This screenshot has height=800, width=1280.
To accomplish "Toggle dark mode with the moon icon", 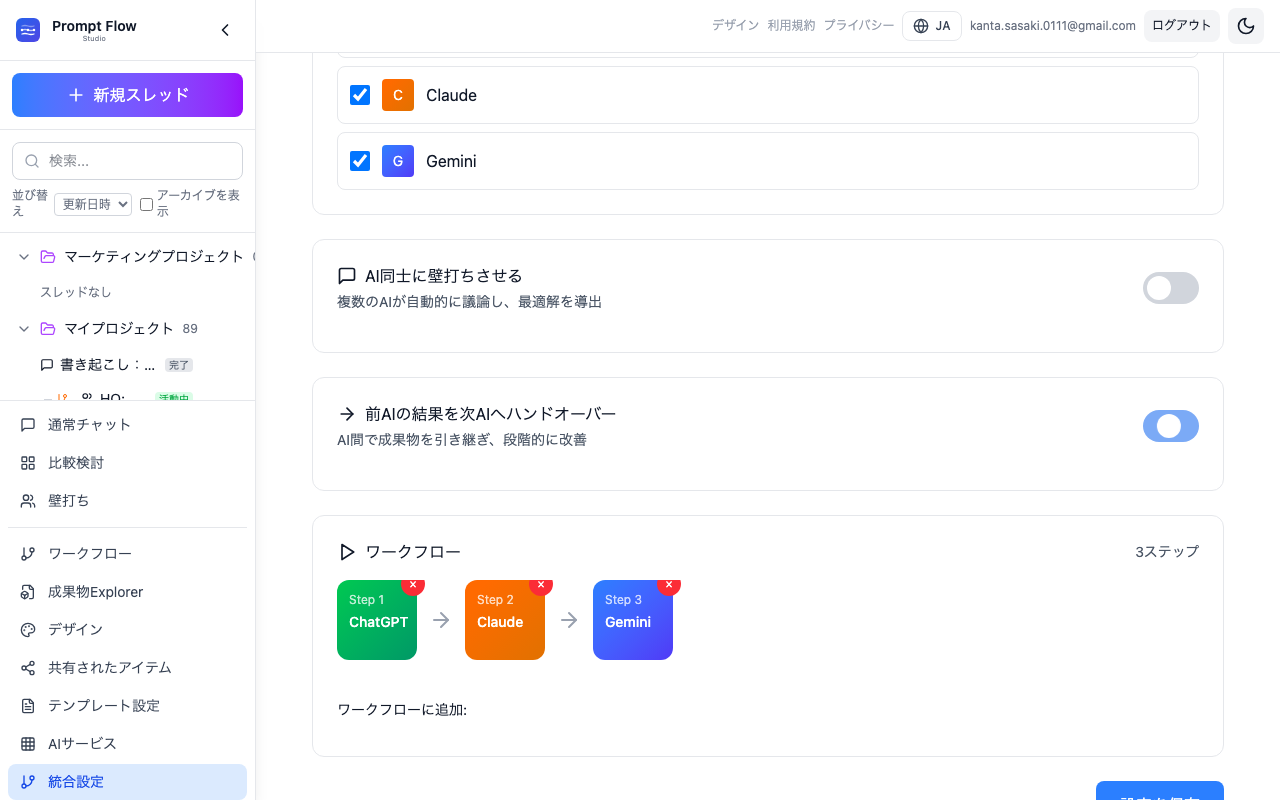I will (1246, 26).
